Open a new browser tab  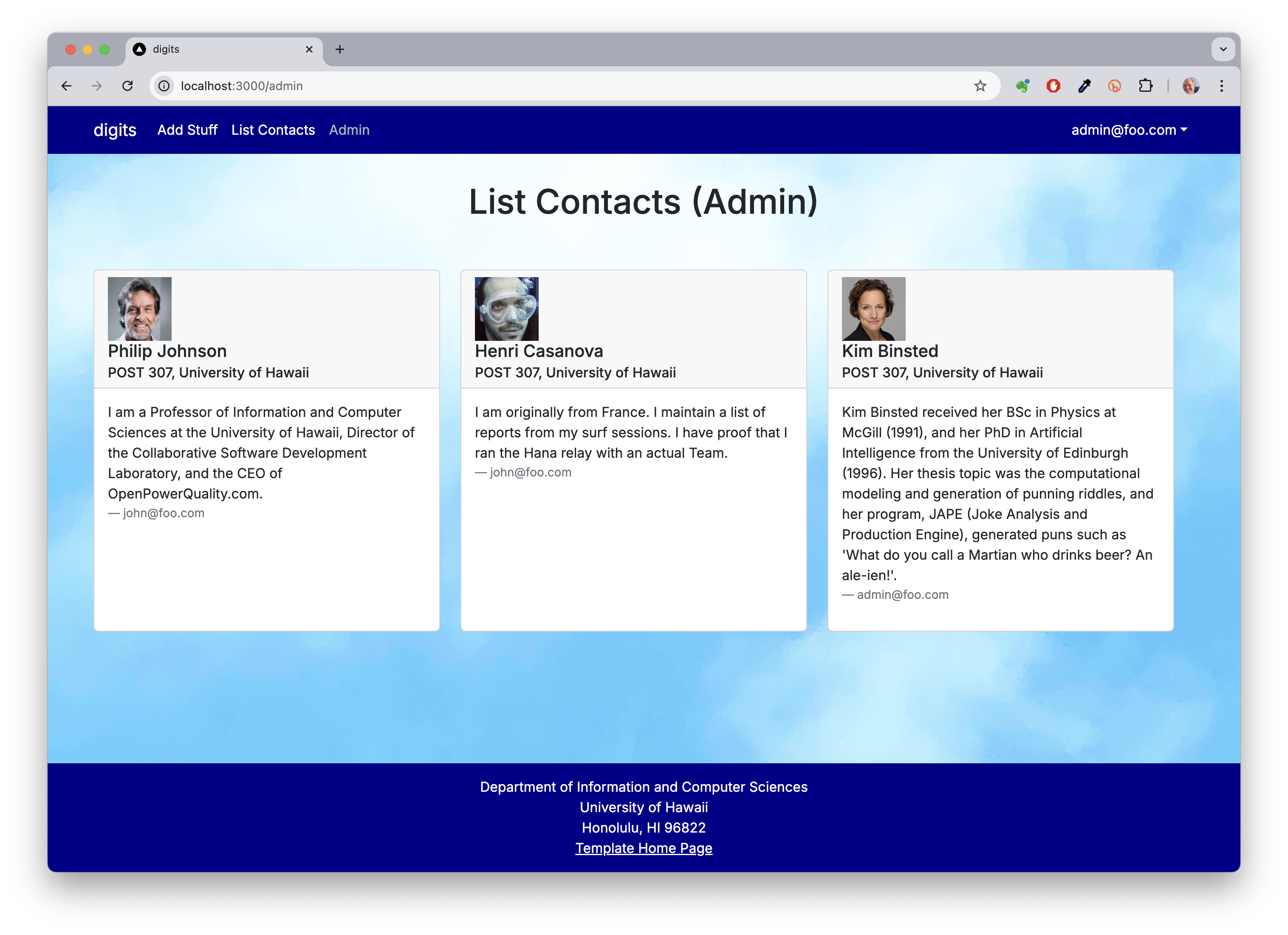(x=339, y=49)
